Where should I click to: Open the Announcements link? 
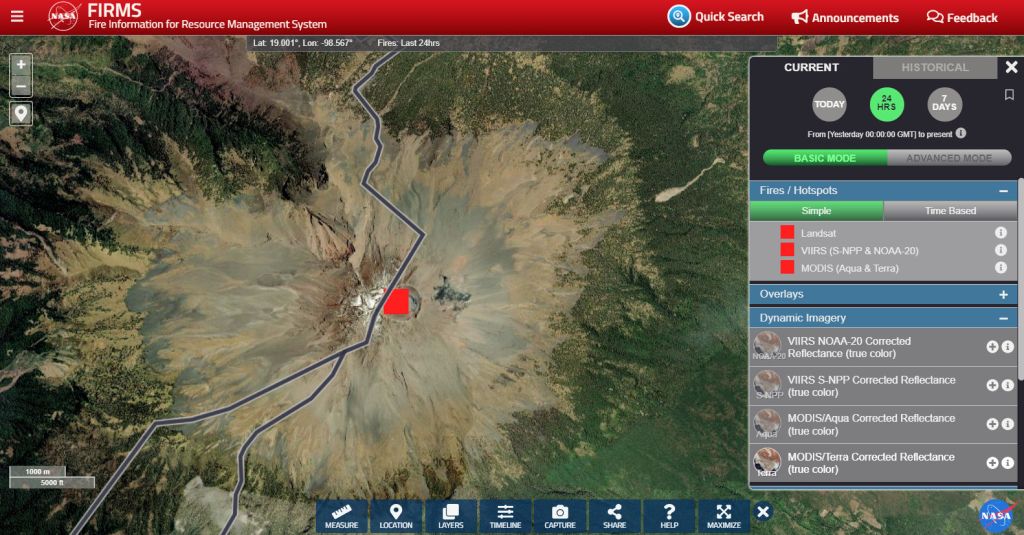tap(845, 18)
